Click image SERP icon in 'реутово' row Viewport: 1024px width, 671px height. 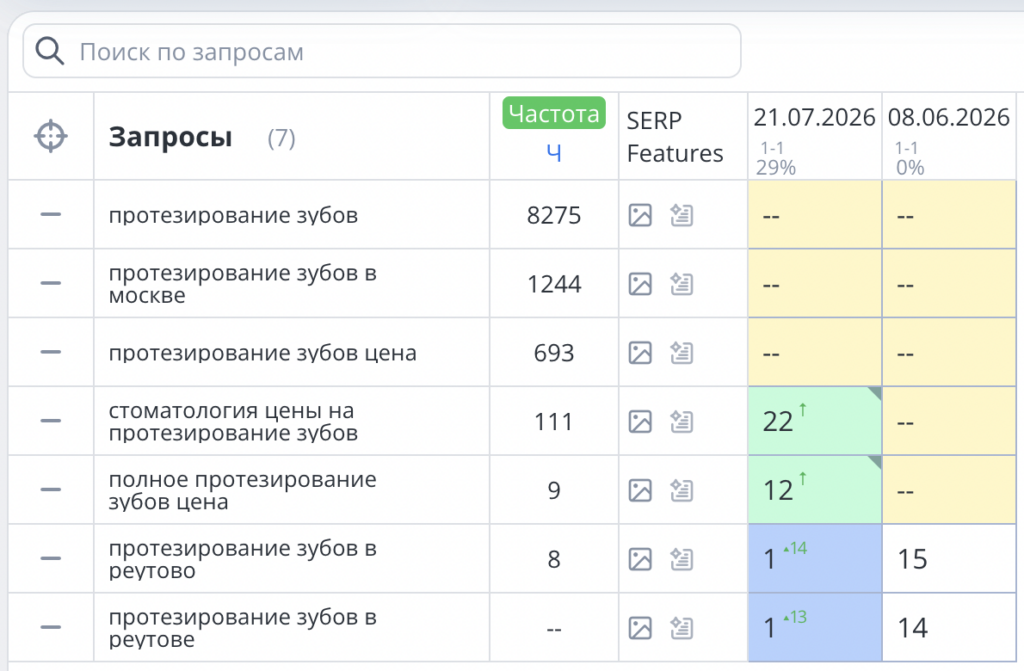pyautogui.click(x=640, y=559)
